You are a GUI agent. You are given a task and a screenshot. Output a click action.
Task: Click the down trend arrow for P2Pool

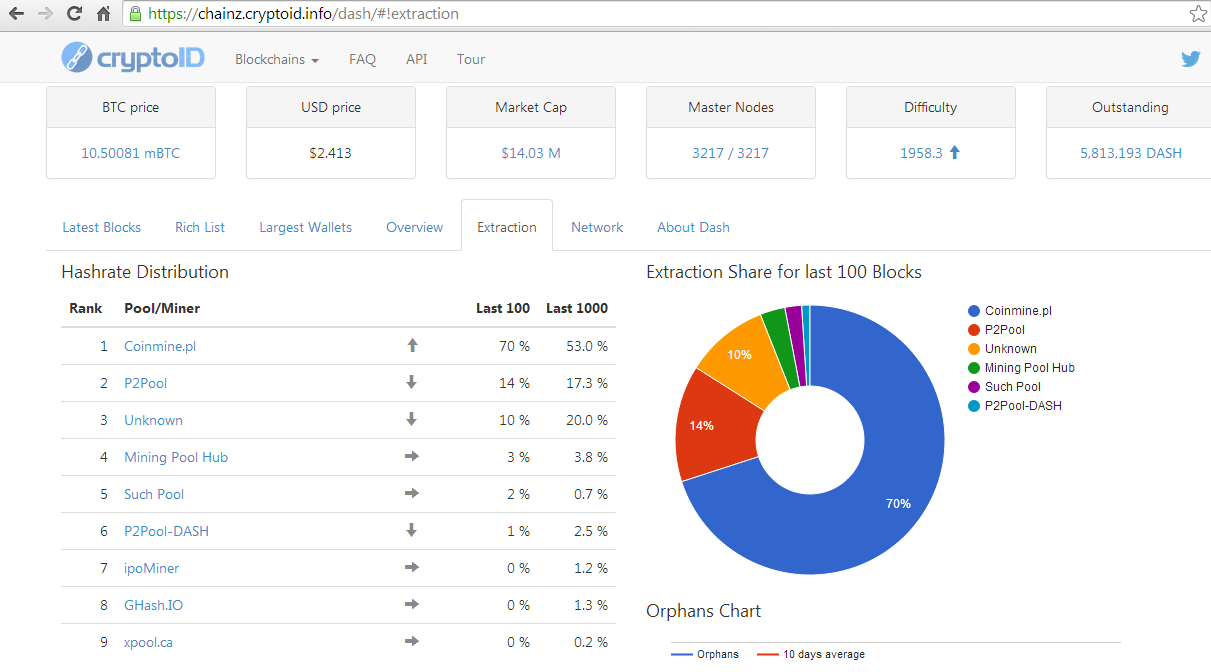pyautogui.click(x=411, y=382)
